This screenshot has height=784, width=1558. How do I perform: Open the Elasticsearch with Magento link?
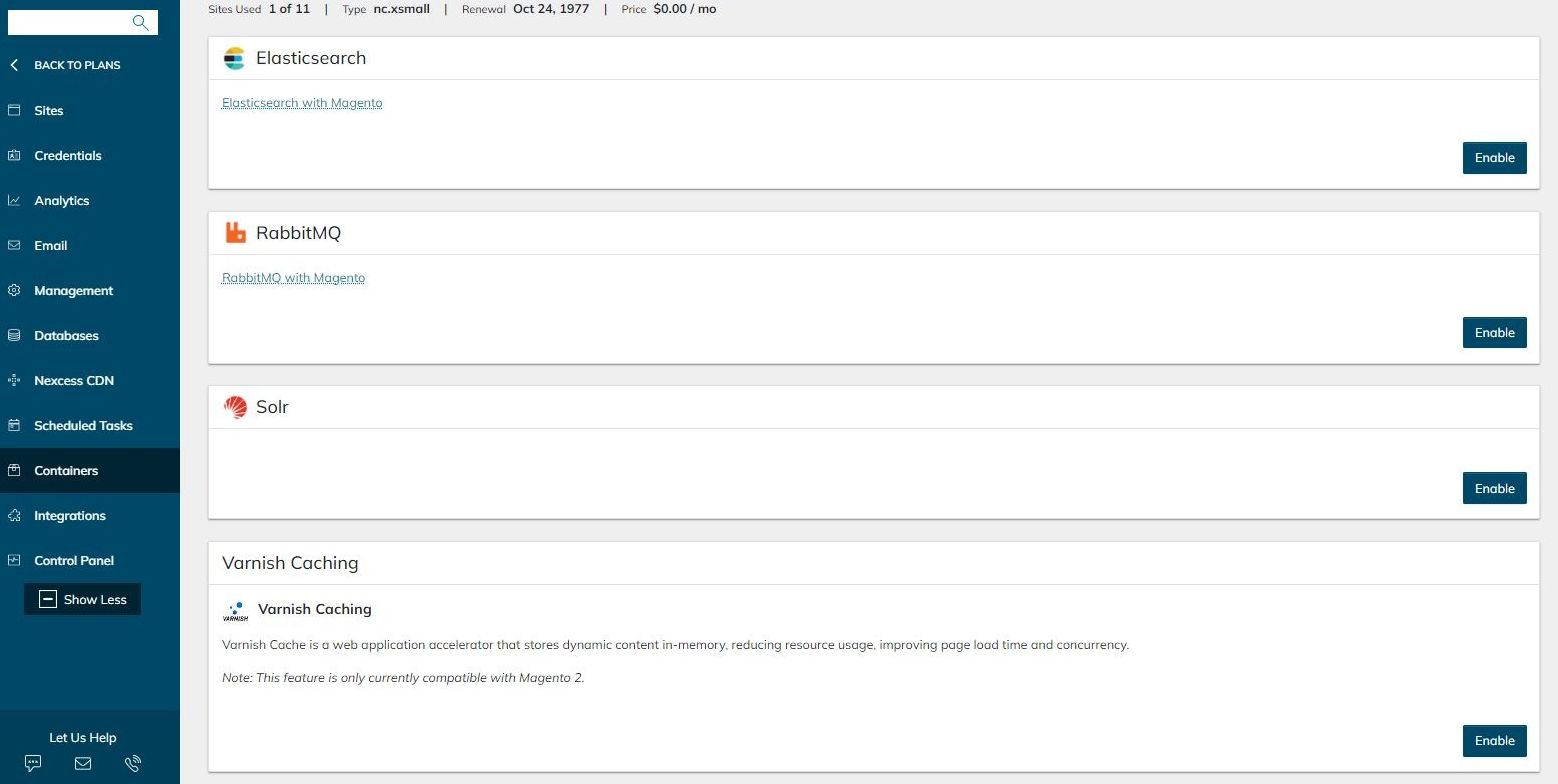point(302,103)
